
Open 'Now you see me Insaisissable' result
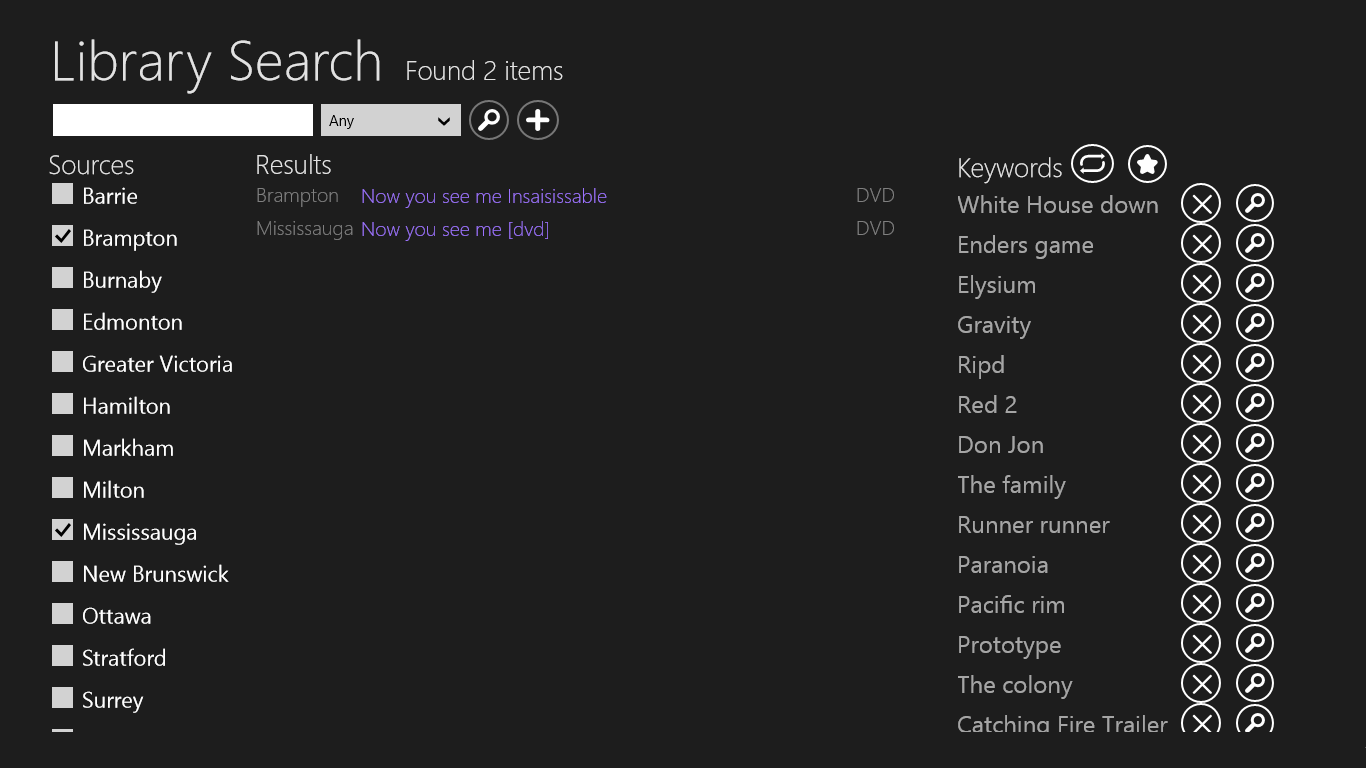click(x=483, y=196)
